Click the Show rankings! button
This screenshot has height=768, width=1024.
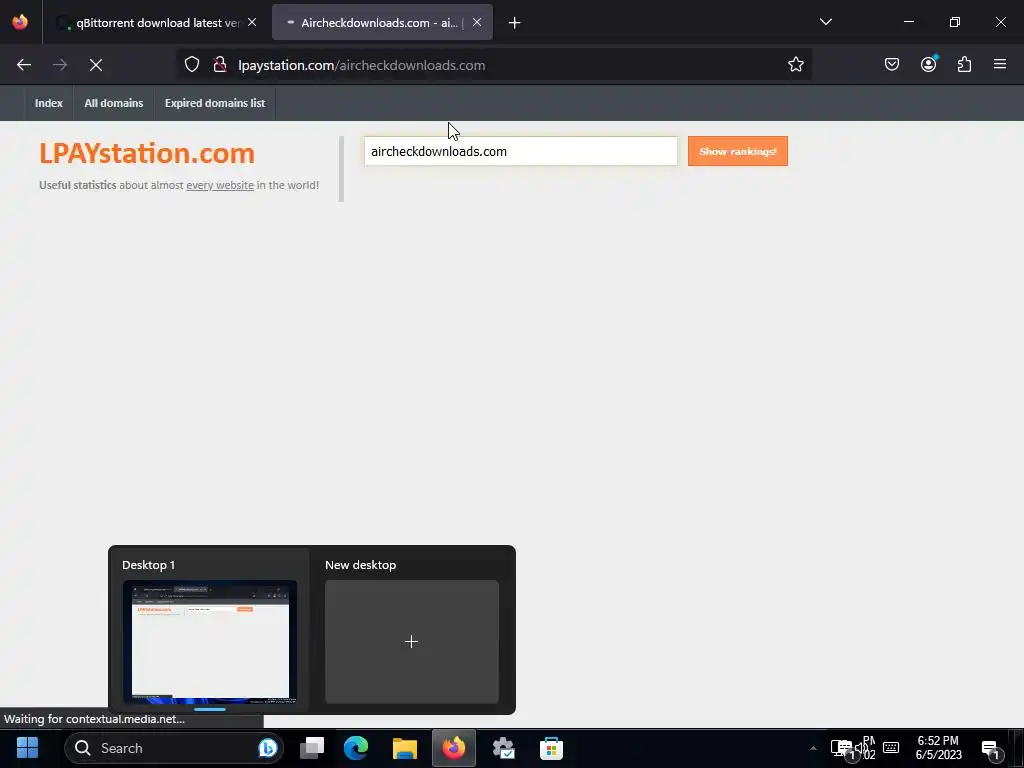coord(738,152)
